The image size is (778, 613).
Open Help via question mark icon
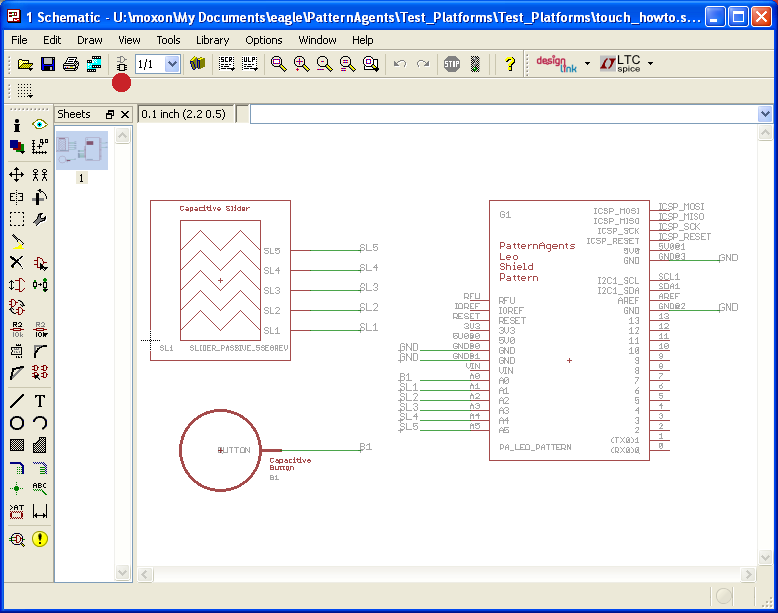(x=510, y=64)
